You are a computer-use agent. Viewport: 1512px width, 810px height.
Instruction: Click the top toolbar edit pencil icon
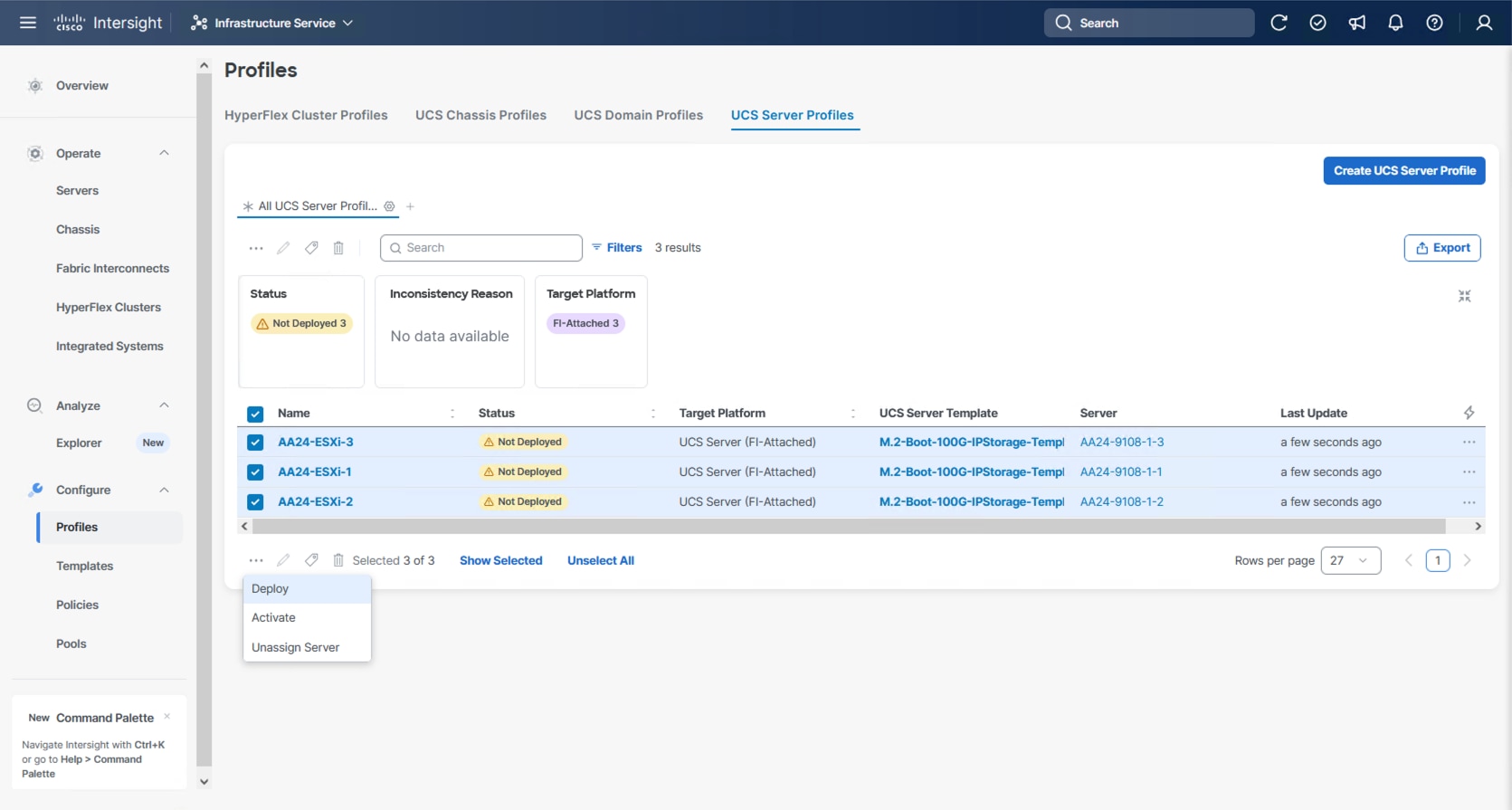tap(283, 248)
